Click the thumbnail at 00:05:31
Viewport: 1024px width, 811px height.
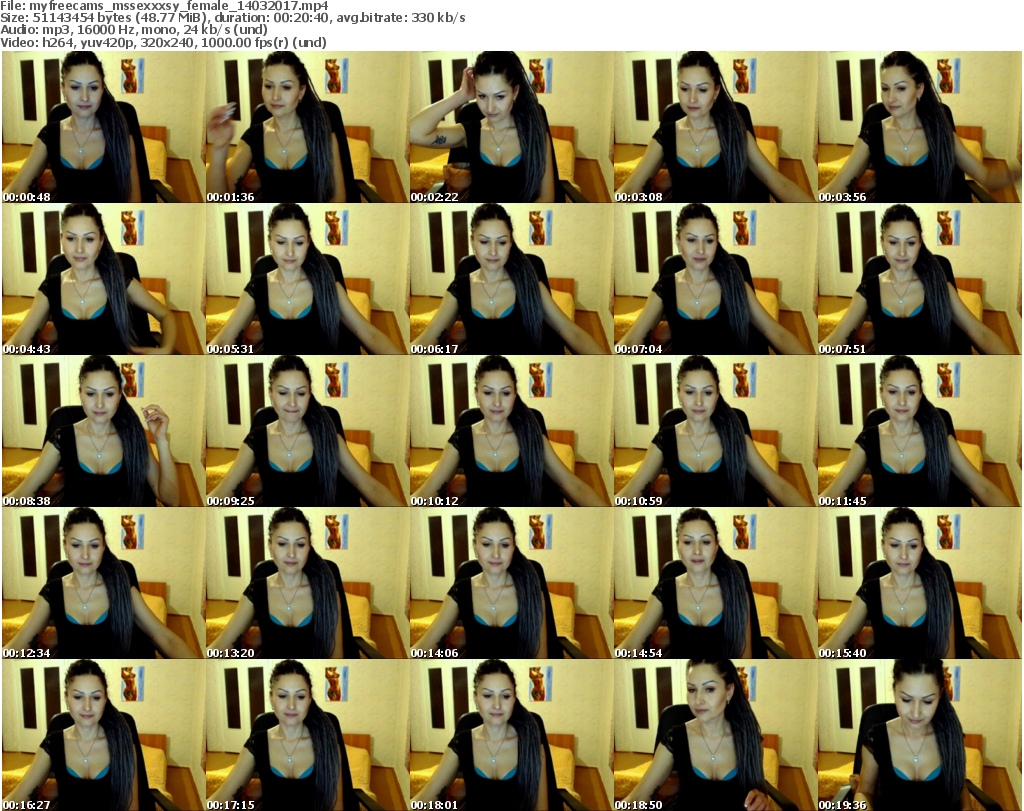308,279
